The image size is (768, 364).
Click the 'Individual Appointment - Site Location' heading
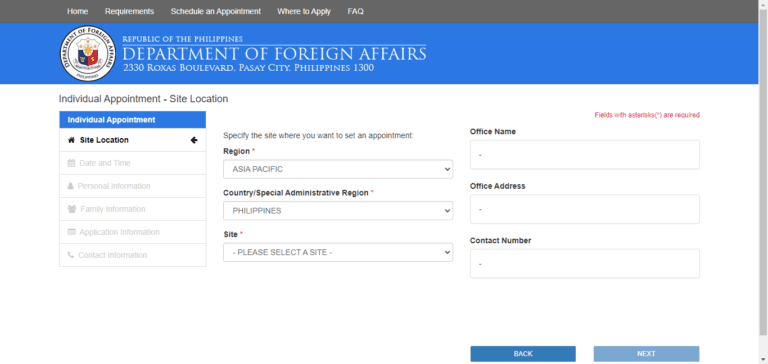pyautogui.click(x=144, y=99)
